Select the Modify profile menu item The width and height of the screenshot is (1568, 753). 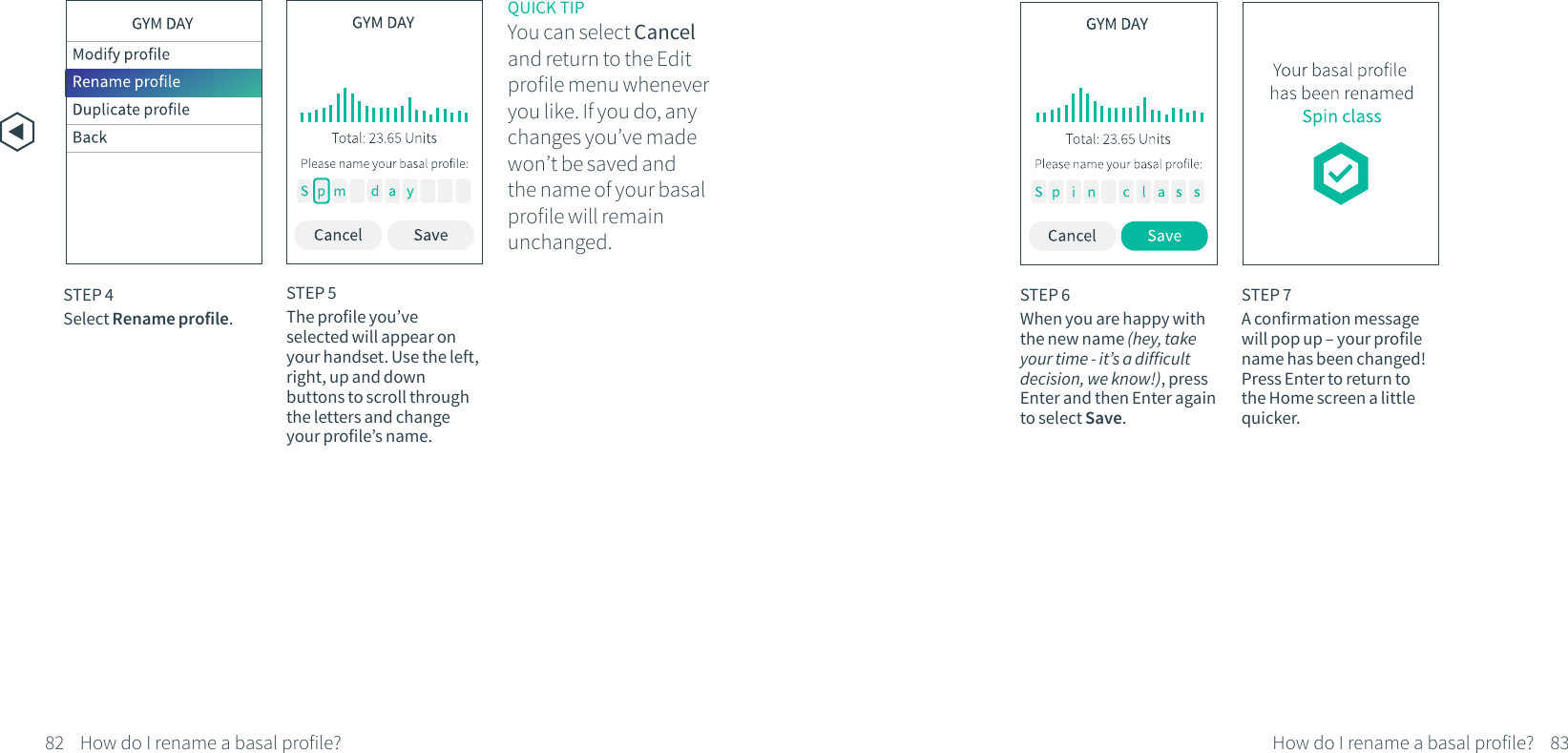[x=163, y=54]
